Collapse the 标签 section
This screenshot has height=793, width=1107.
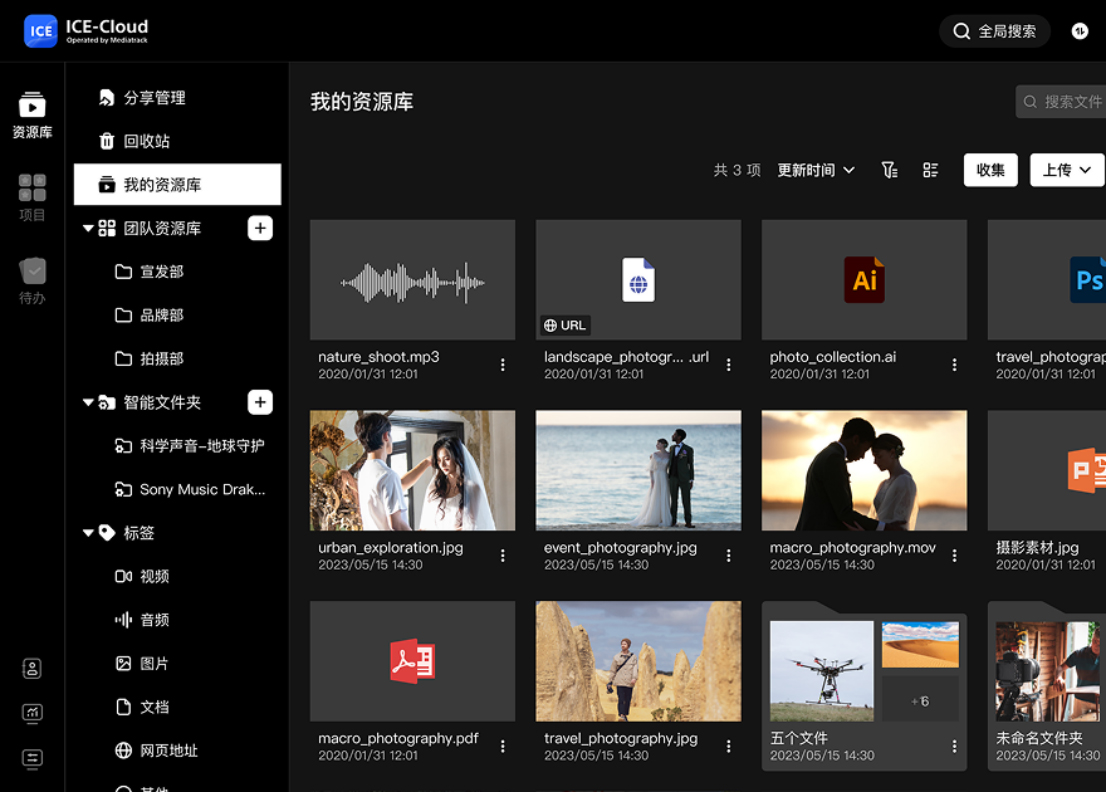point(88,533)
